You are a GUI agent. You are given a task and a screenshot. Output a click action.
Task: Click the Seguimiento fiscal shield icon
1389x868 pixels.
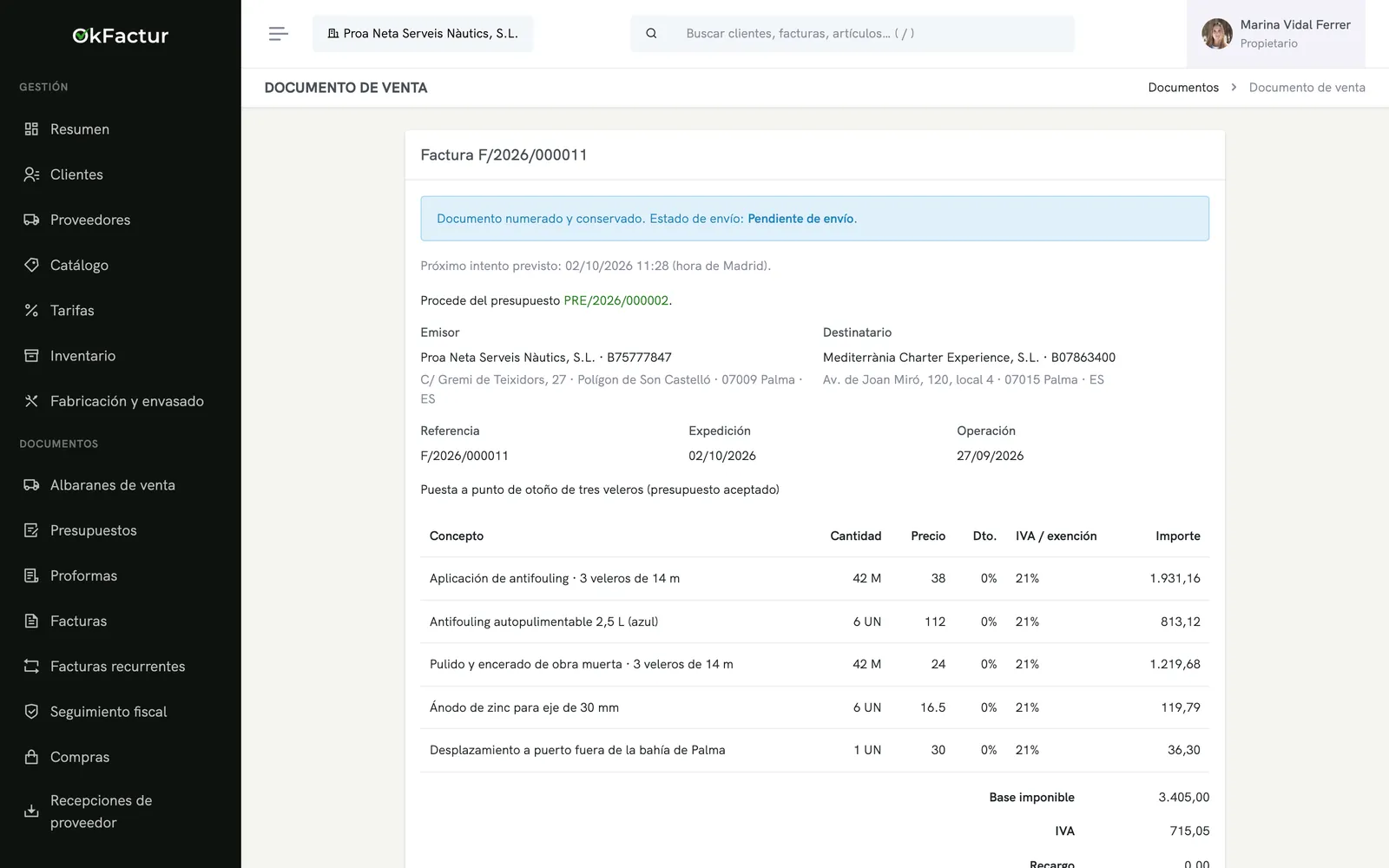coord(31,712)
